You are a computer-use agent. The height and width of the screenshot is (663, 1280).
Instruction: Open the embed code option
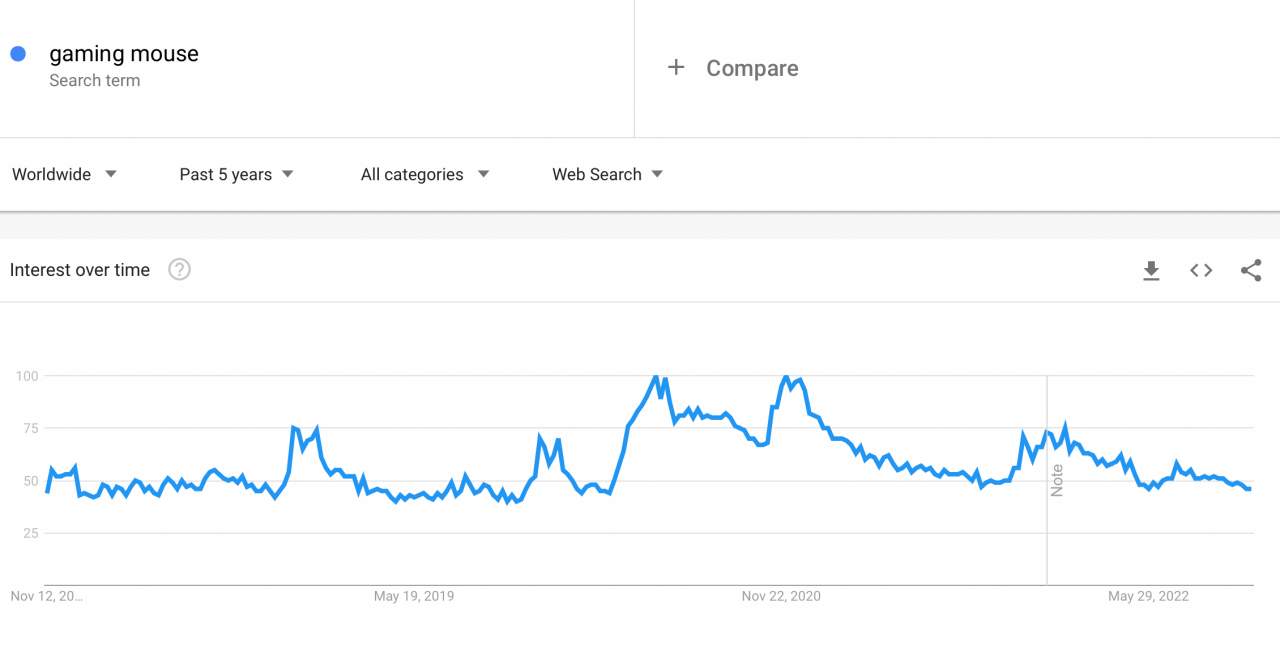(x=1200, y=270)
